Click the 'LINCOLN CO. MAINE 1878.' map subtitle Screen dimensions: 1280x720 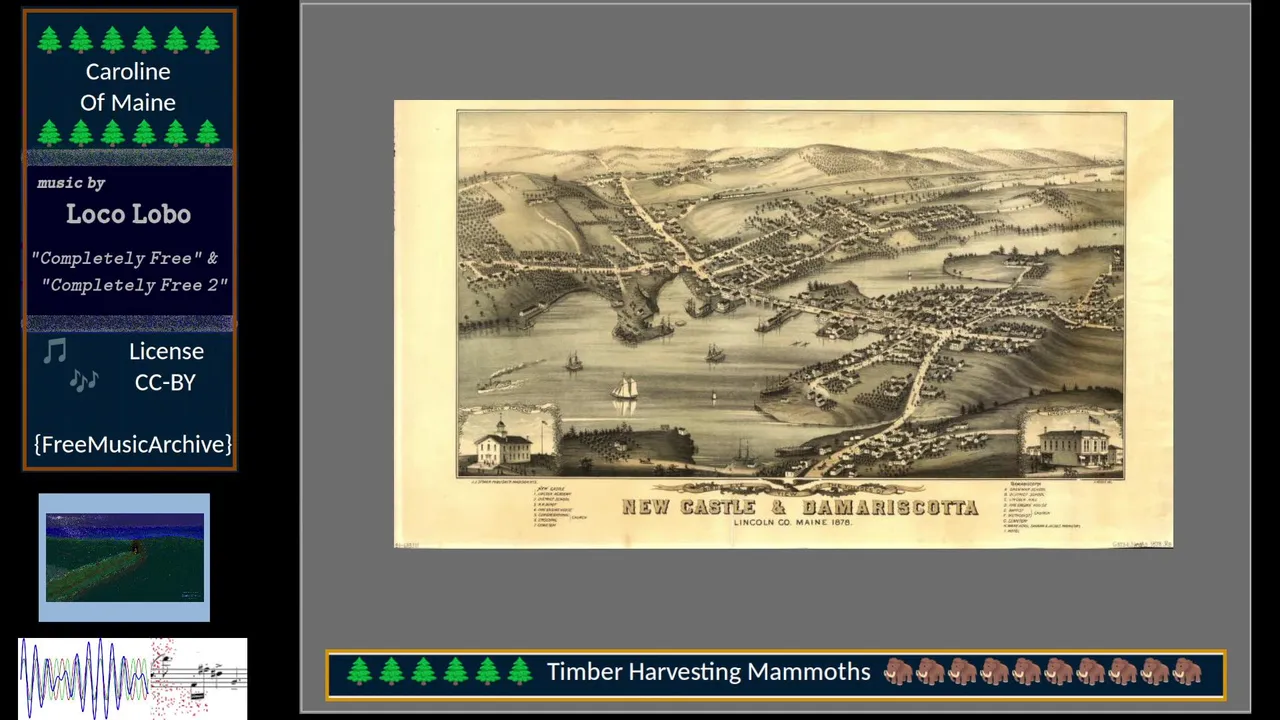pos(792,522)
